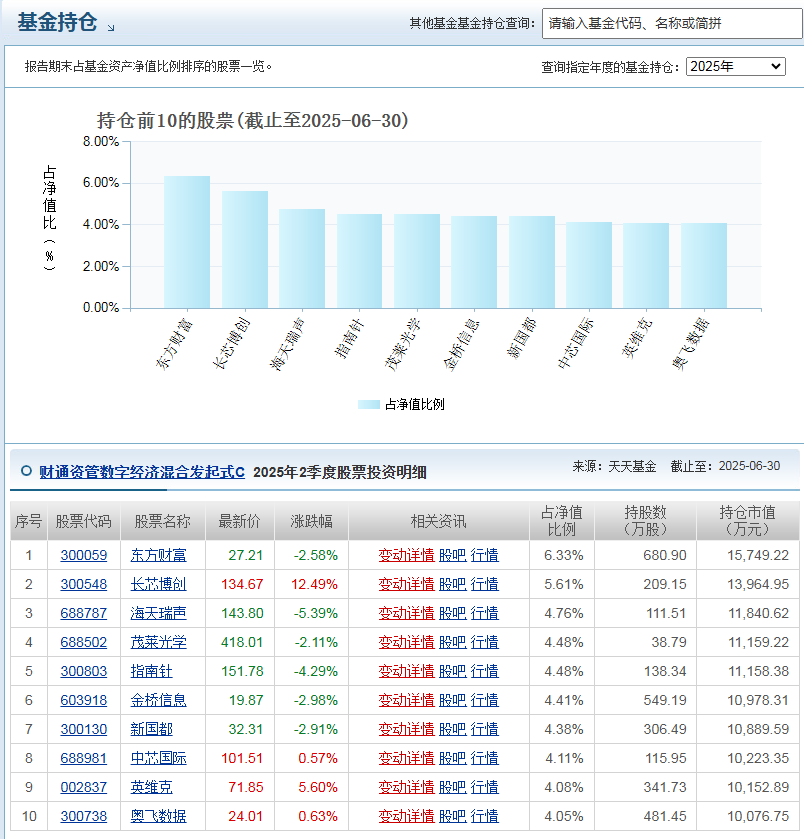Open 变动详情 for 新国都 row
The height and width of the screenshot is (839, 804).
pyautogui.click(x=407, y=729)
